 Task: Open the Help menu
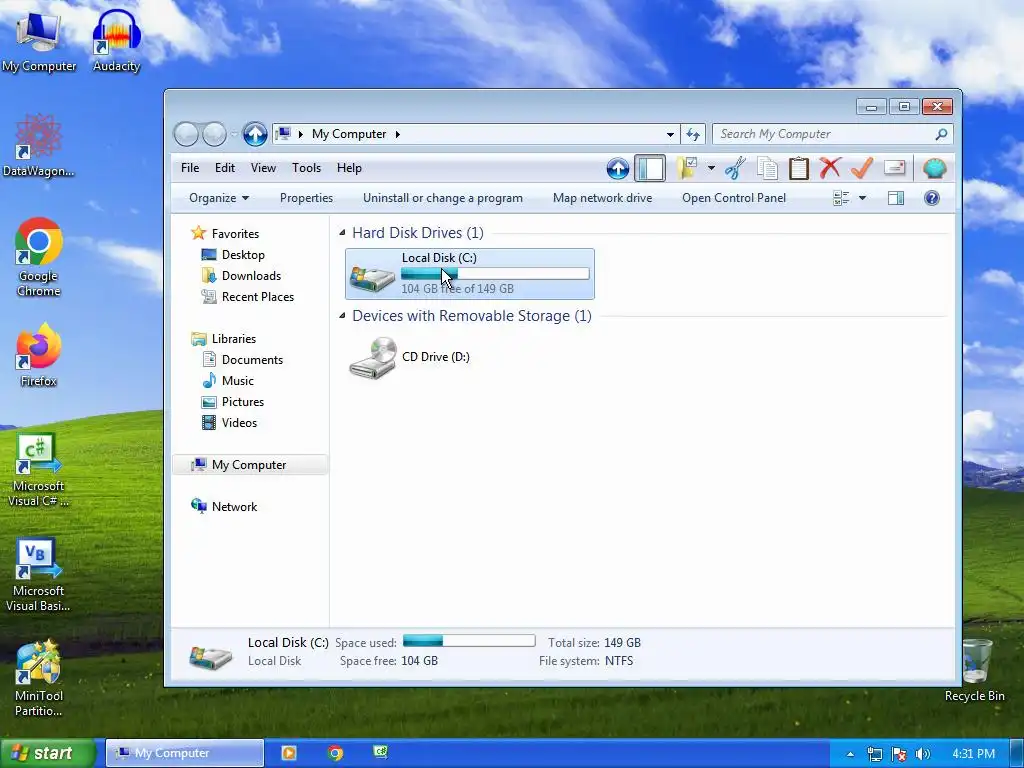coord(349,168)
